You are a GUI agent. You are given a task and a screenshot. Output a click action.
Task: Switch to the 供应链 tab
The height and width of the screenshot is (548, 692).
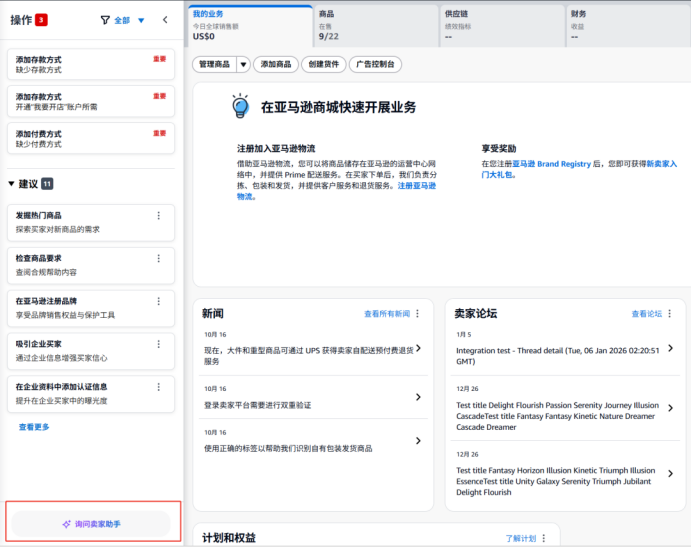[503, 26]
